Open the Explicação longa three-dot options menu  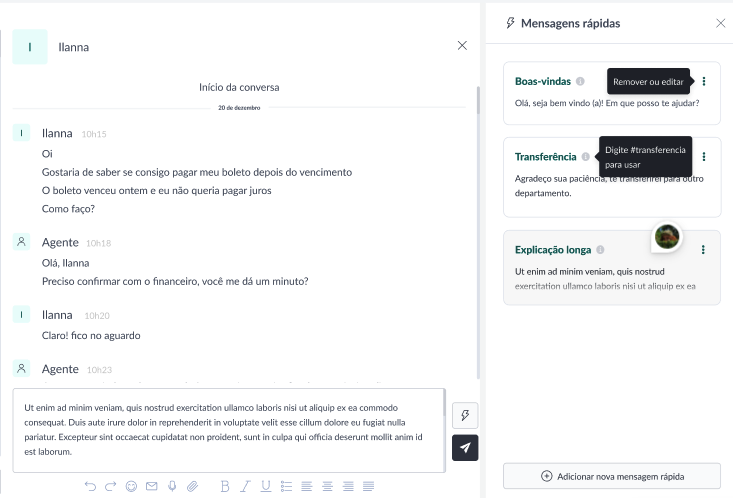click(x=704, y=250)
